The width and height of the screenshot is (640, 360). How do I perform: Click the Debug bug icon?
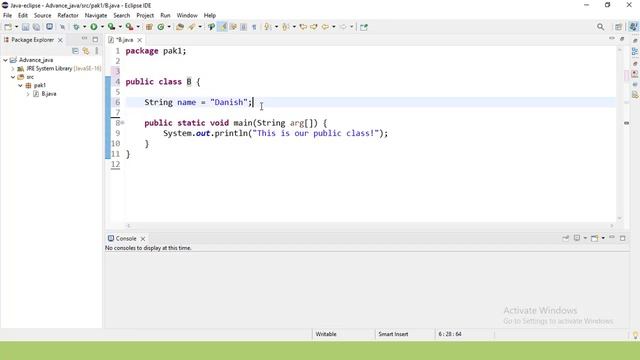(x=76, y=27)
